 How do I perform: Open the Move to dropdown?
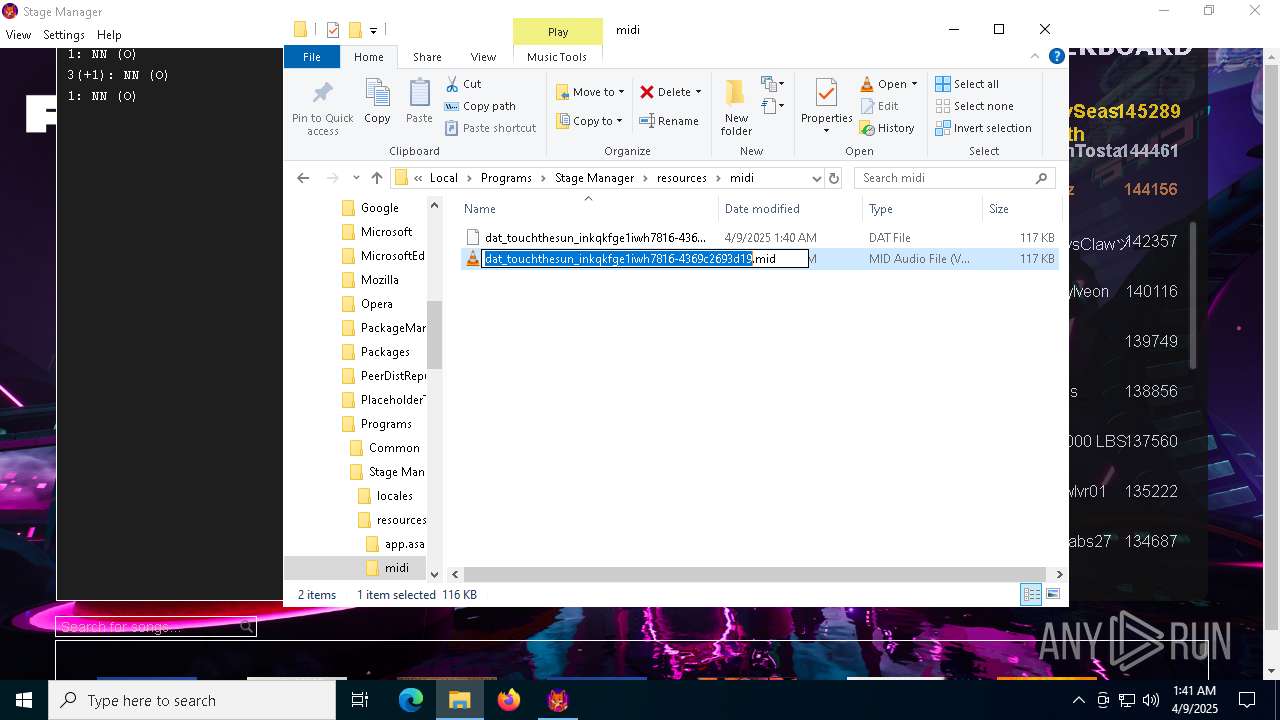point(590,92)
